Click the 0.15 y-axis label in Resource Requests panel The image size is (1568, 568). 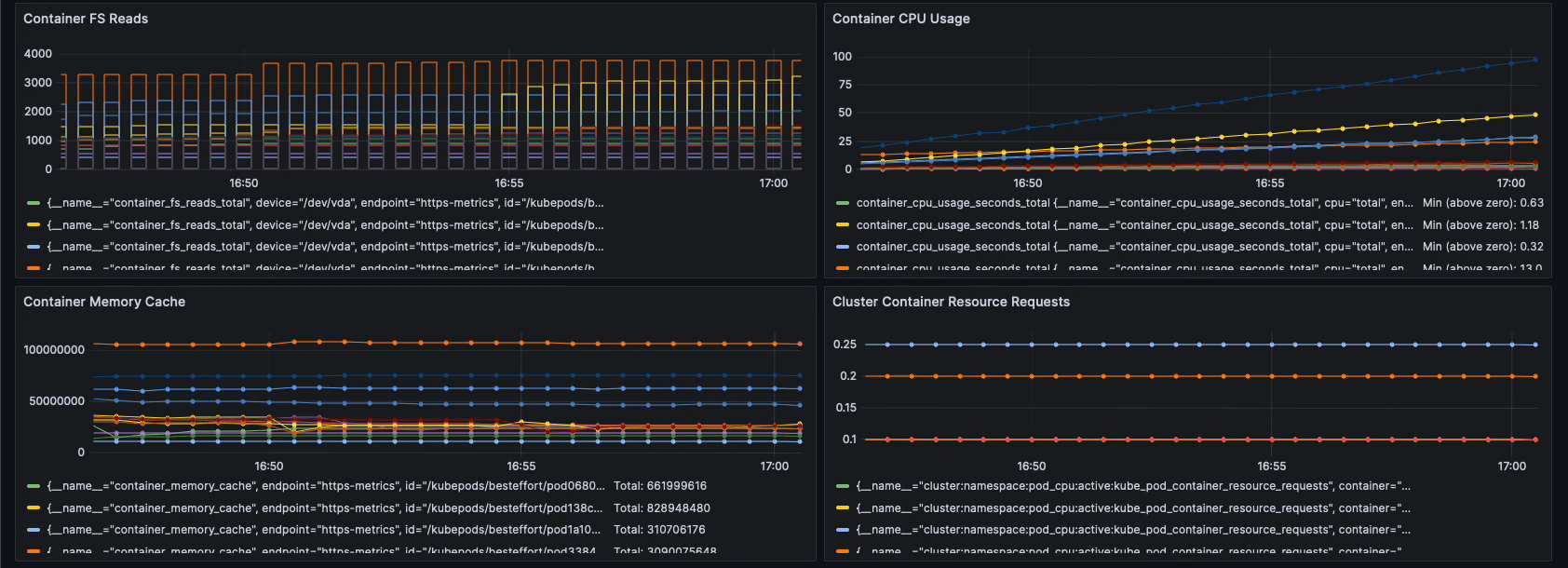pos(845,408)
